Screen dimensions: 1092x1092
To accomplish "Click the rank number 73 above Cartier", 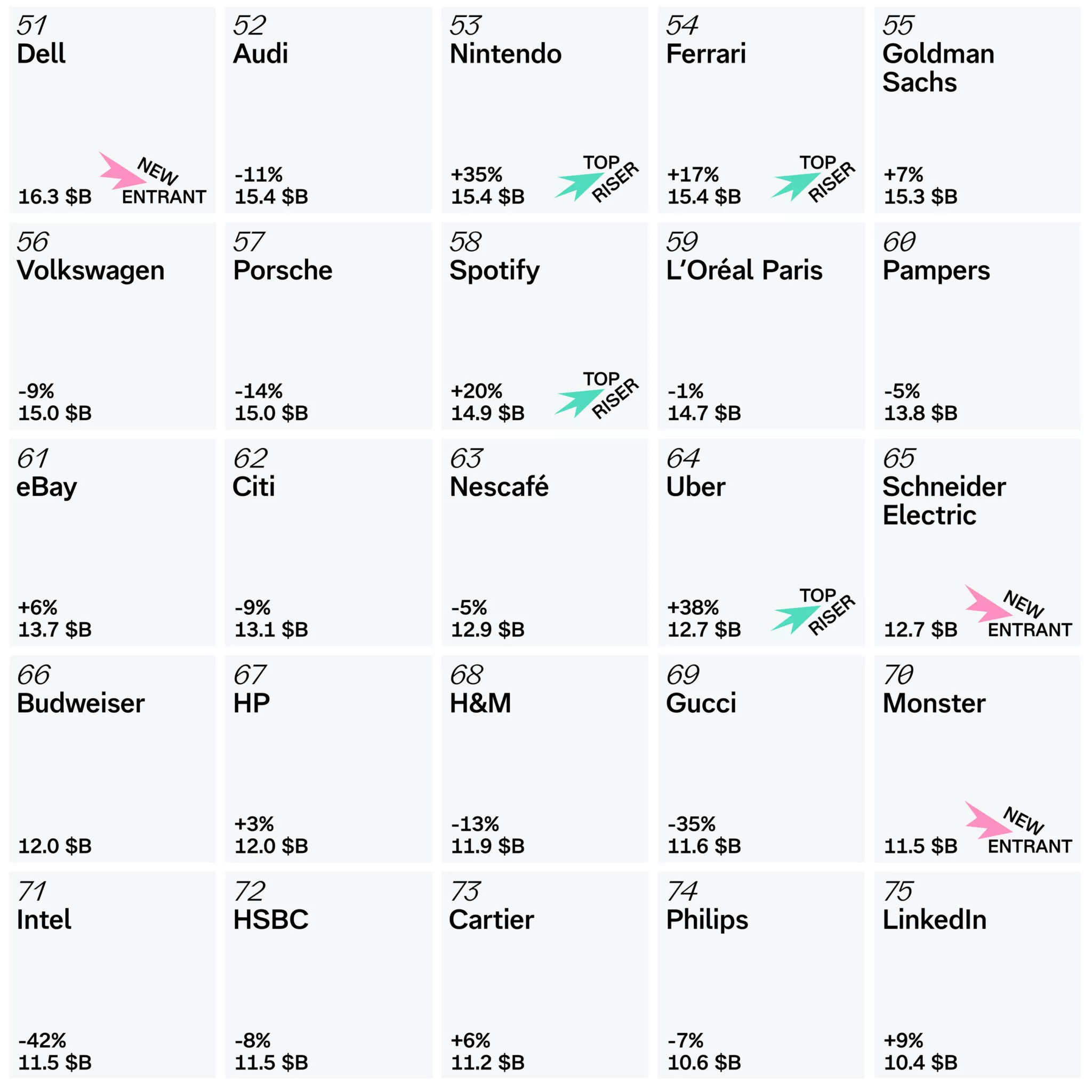I will pyautogui.click(x=464, y=892).
